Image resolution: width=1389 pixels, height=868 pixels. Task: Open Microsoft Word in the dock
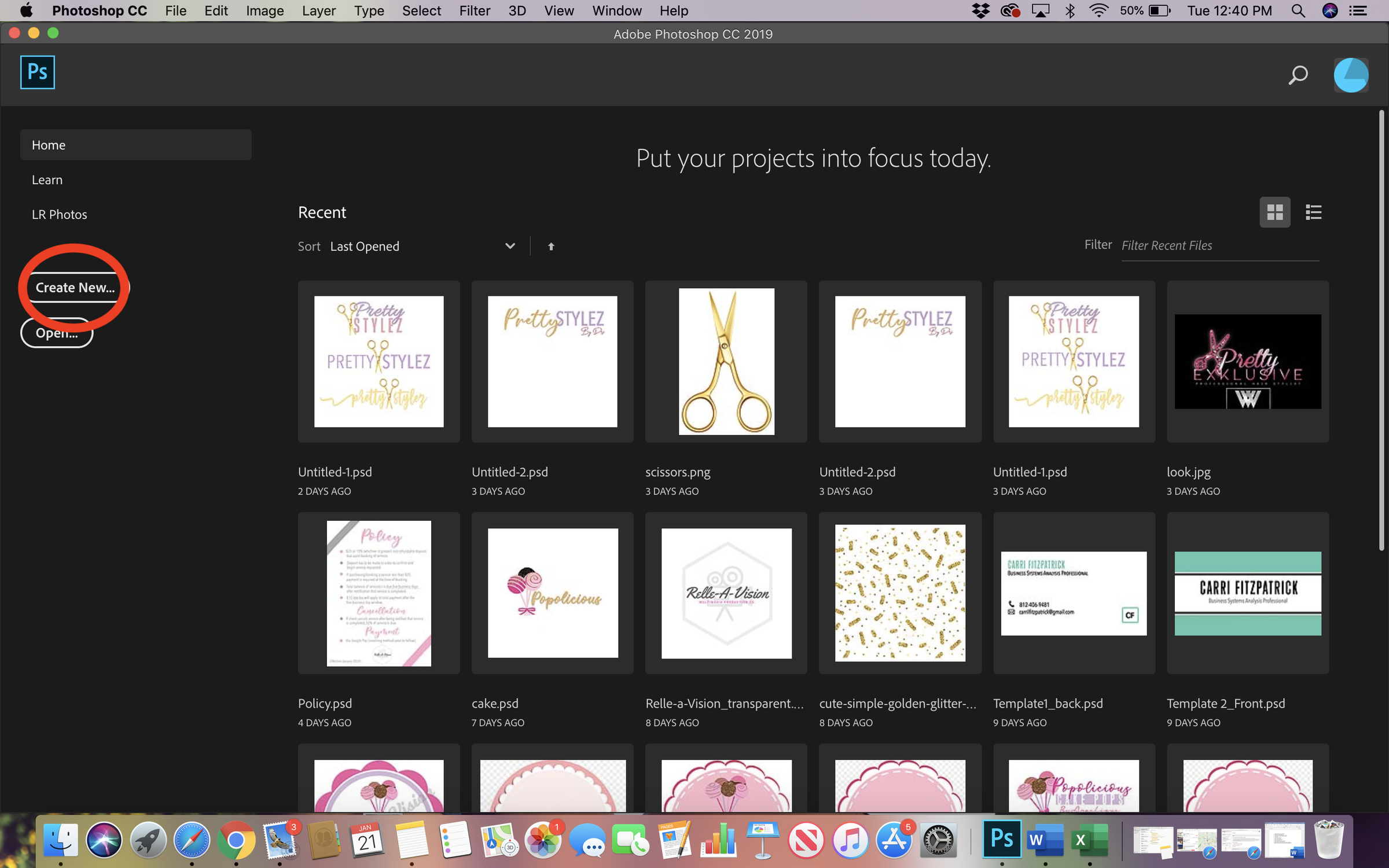coord(1045,840)
